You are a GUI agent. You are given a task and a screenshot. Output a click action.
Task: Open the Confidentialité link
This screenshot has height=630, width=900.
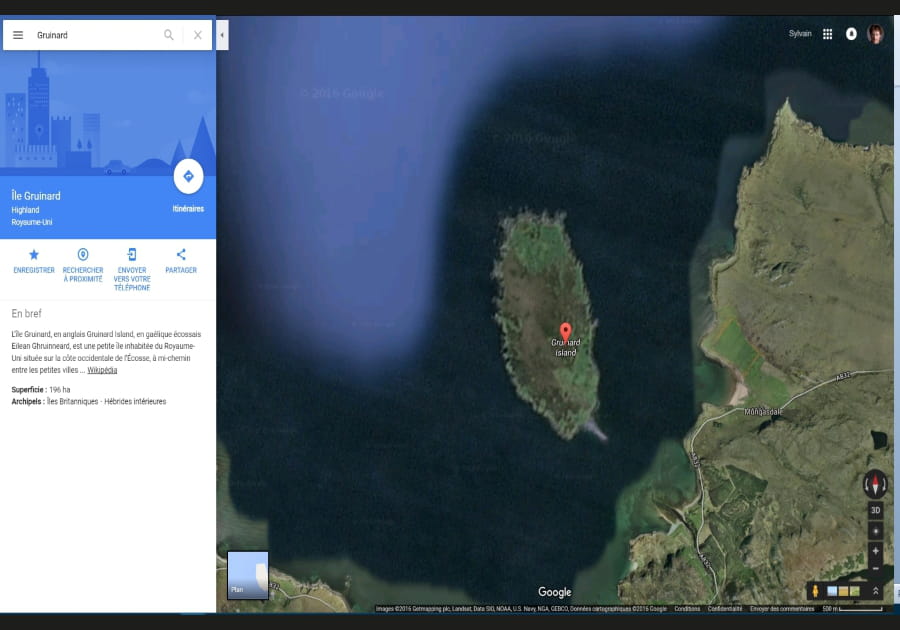[725, 609]
